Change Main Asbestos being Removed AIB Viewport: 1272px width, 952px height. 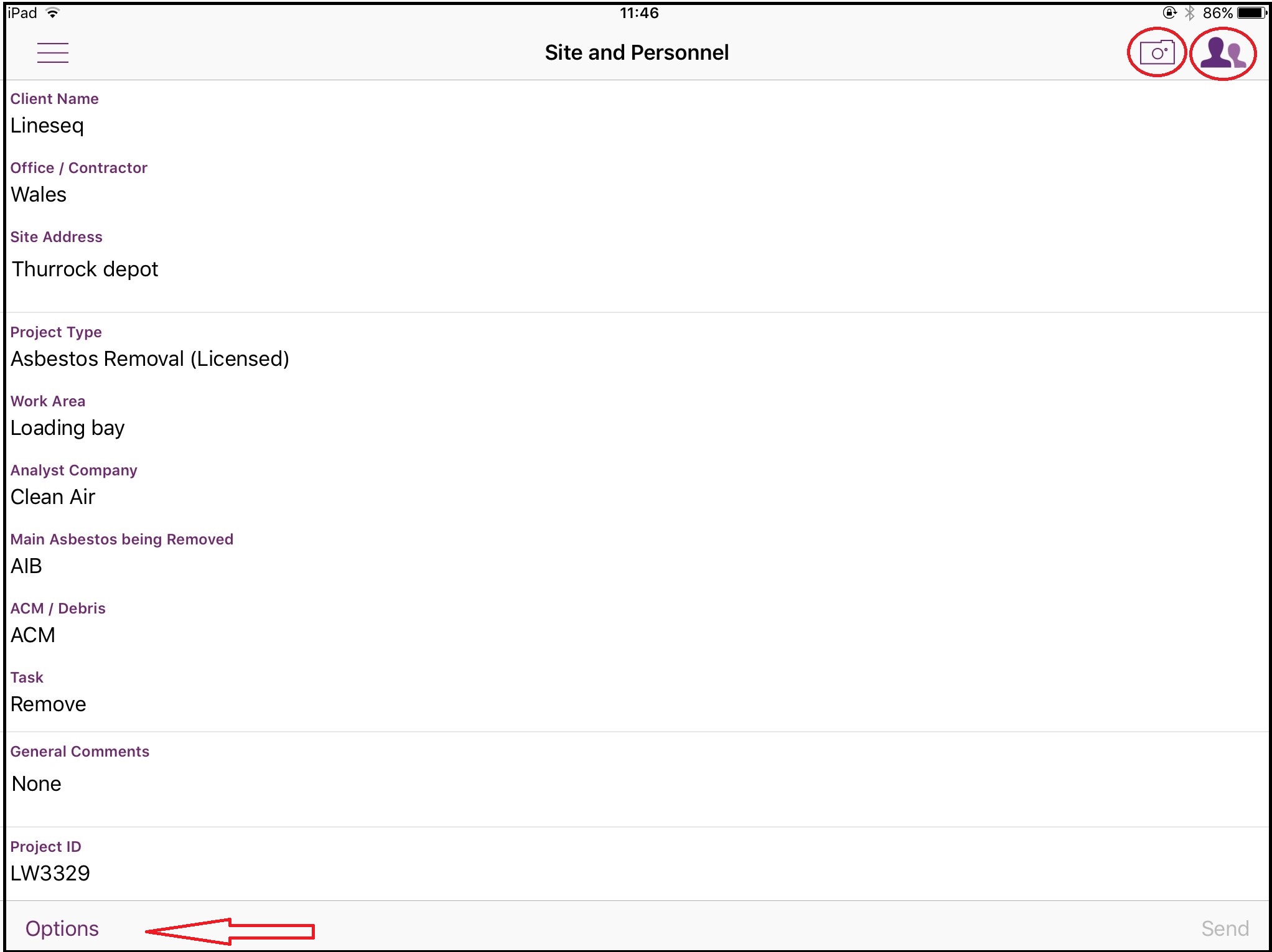click(x=26, y=566)
